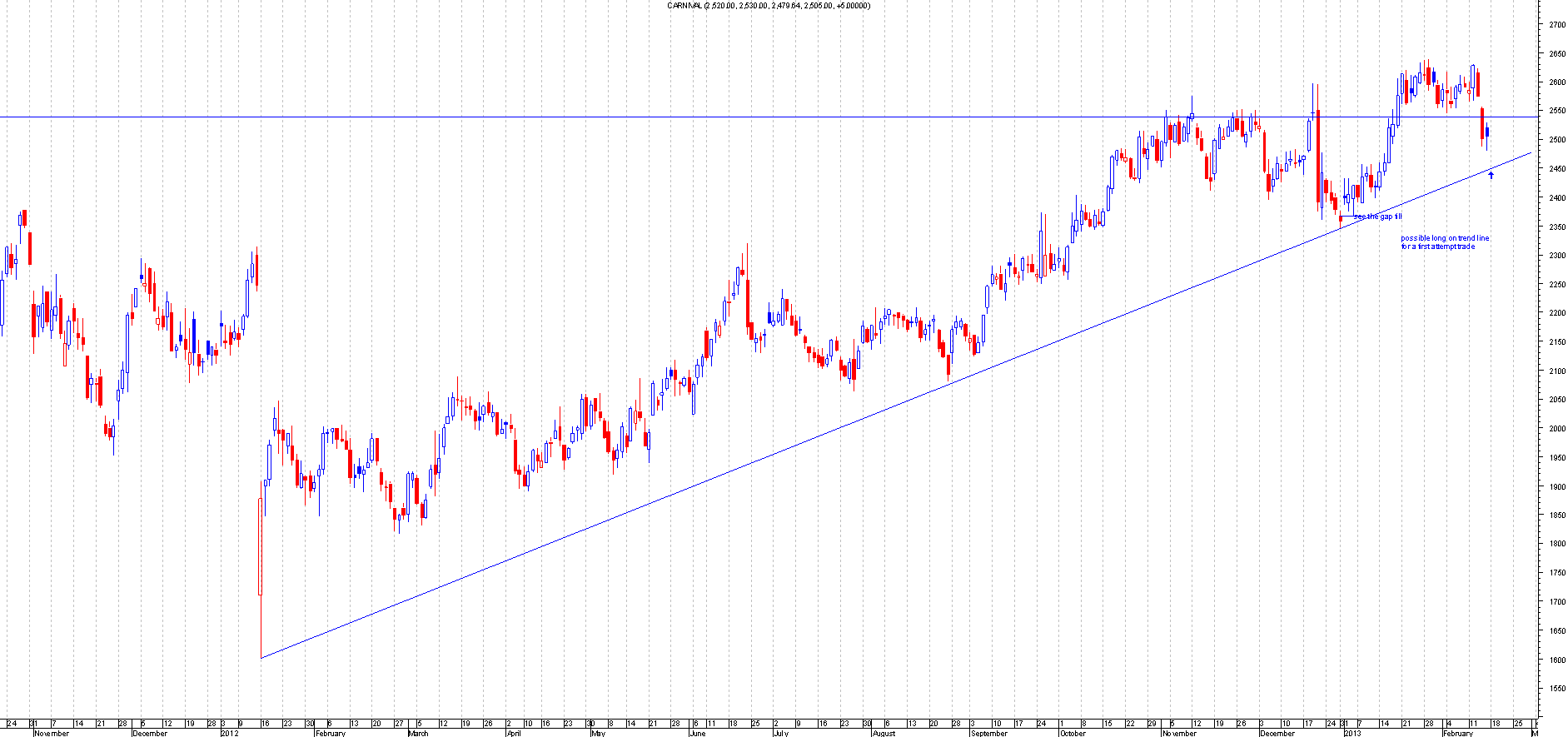
Task: Click the tall red gap-down candle in January 2012
Action: tap(261, 546)
